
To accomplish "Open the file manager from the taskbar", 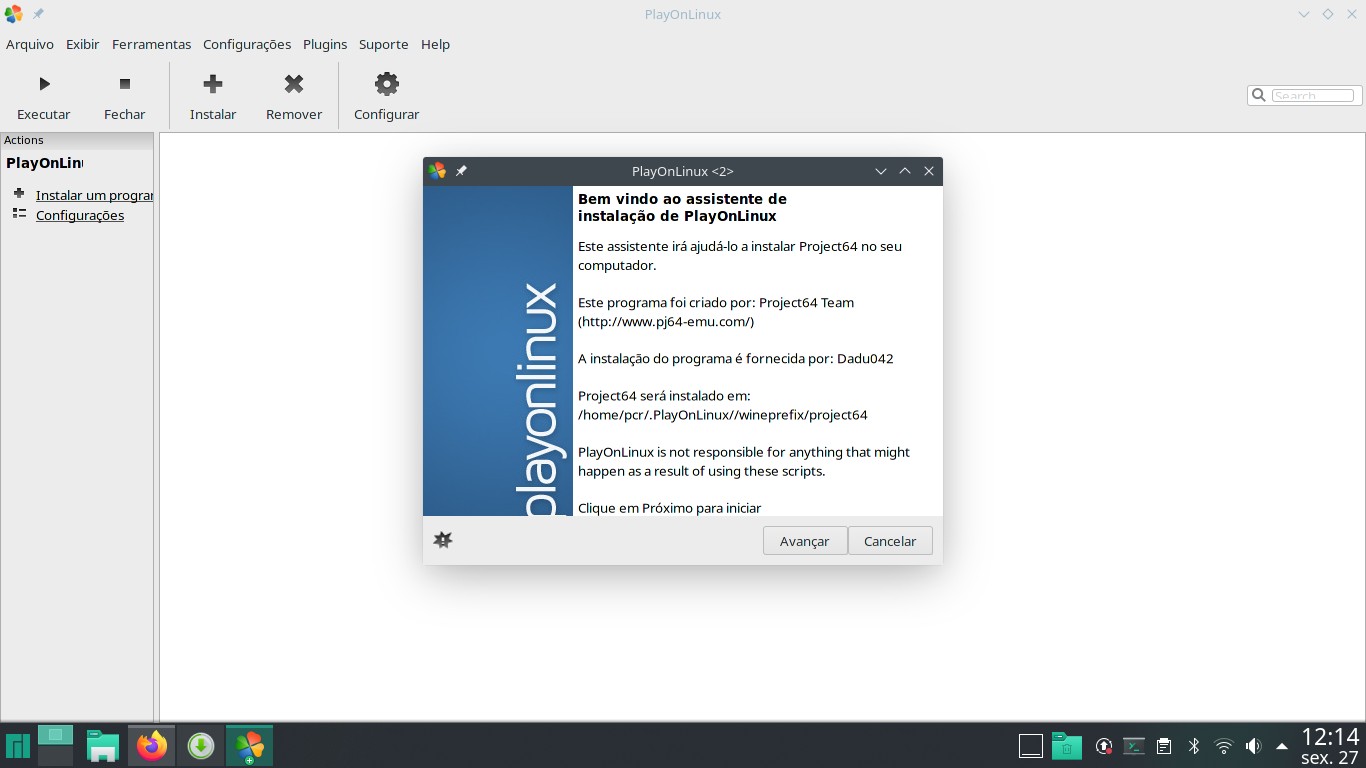I will (102, 746).
